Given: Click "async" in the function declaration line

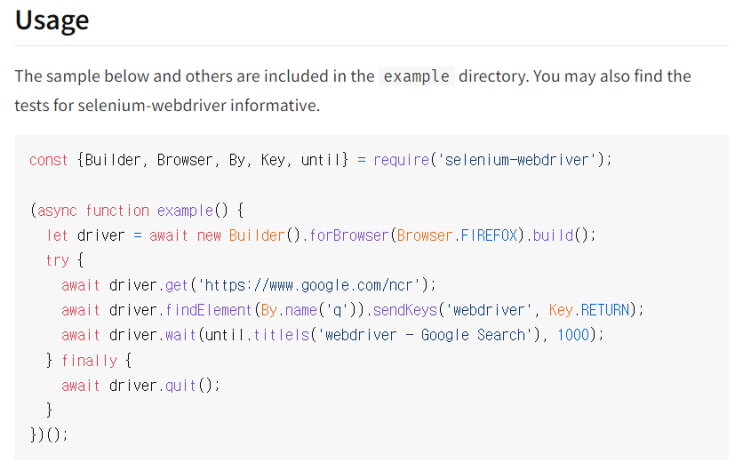Looking at the screenshot, I should [57, 210].
